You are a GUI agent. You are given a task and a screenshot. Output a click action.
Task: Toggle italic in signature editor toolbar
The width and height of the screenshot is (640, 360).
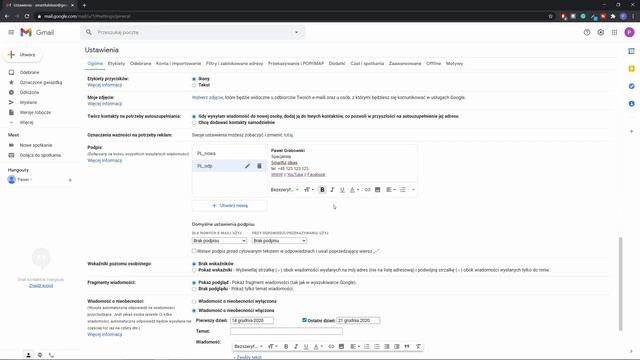tap(332, 189)
